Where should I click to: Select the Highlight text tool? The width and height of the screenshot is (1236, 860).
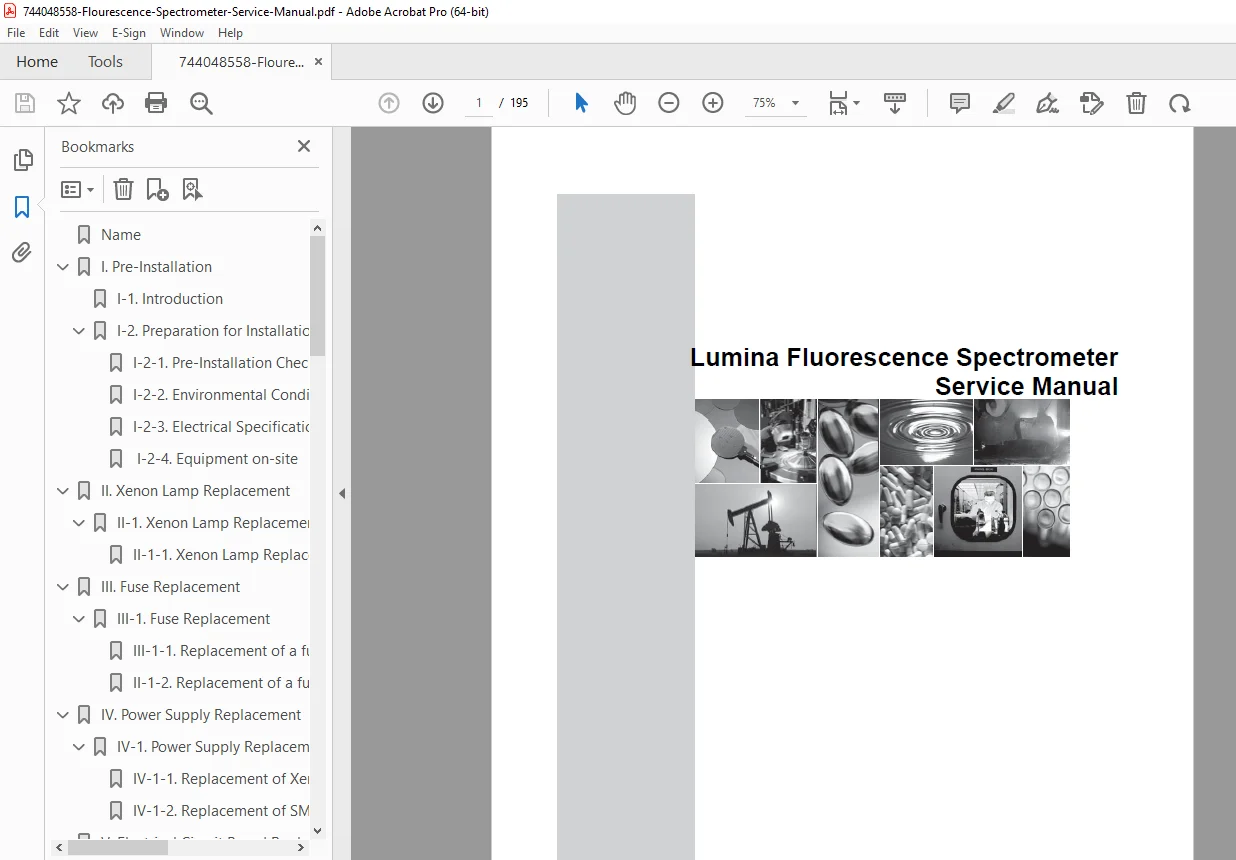coord(1004,103)
